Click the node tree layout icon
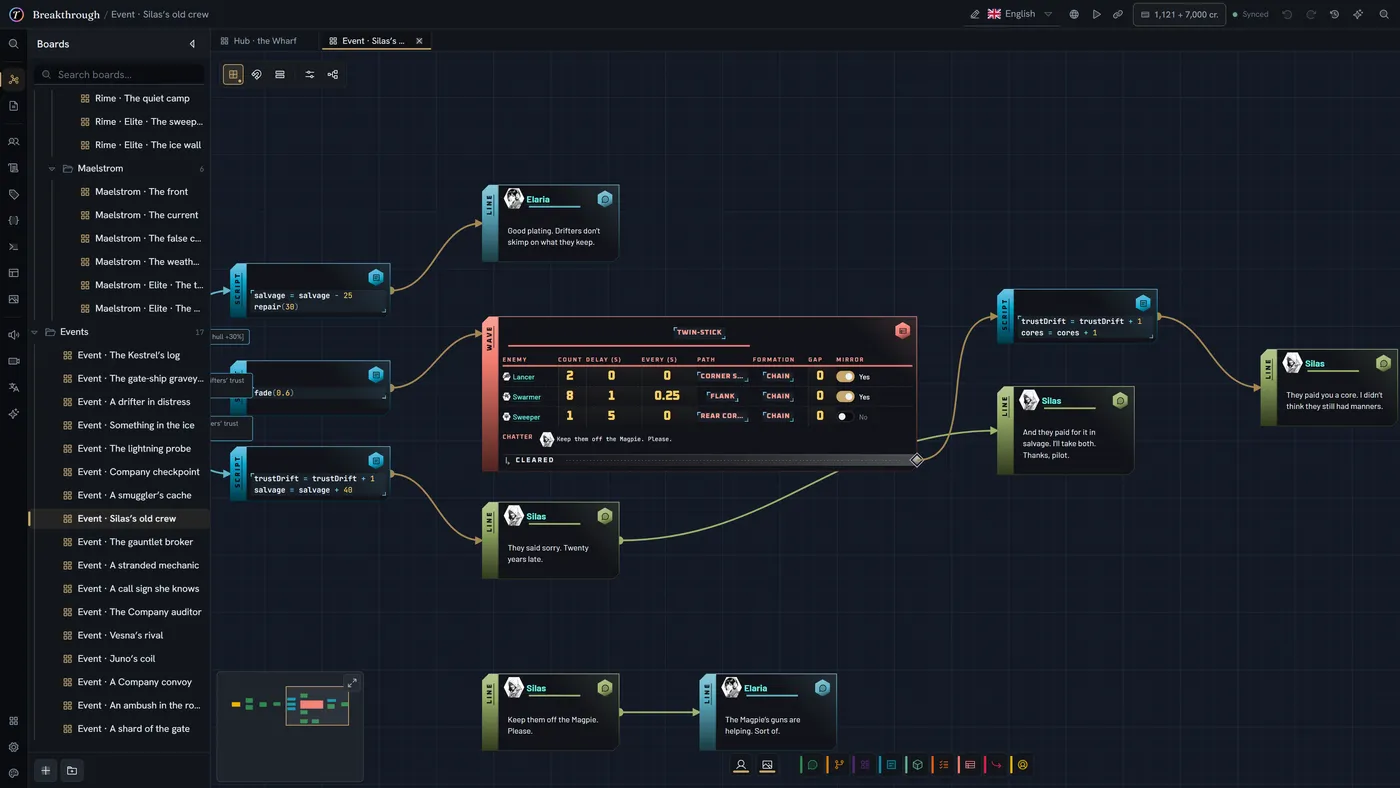Image resolution: width=1400 pixels, height=788 pixels. coord(333,74)
